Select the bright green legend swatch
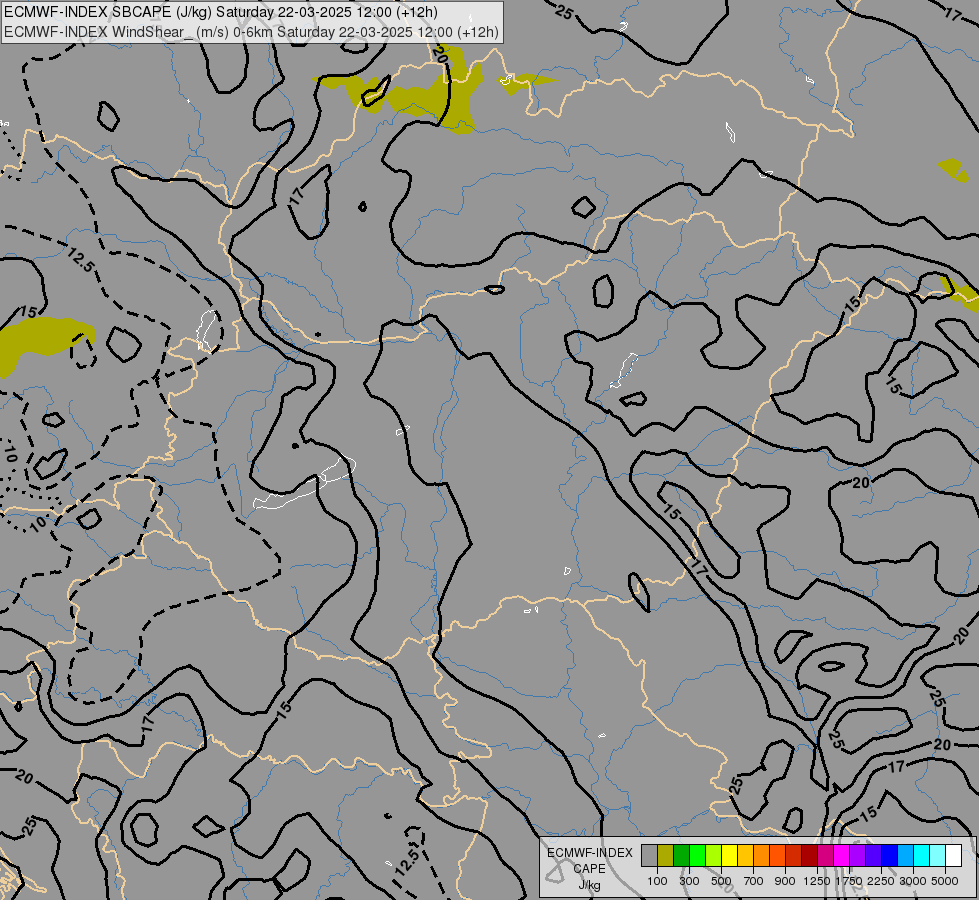 click(x=697, y=855)
